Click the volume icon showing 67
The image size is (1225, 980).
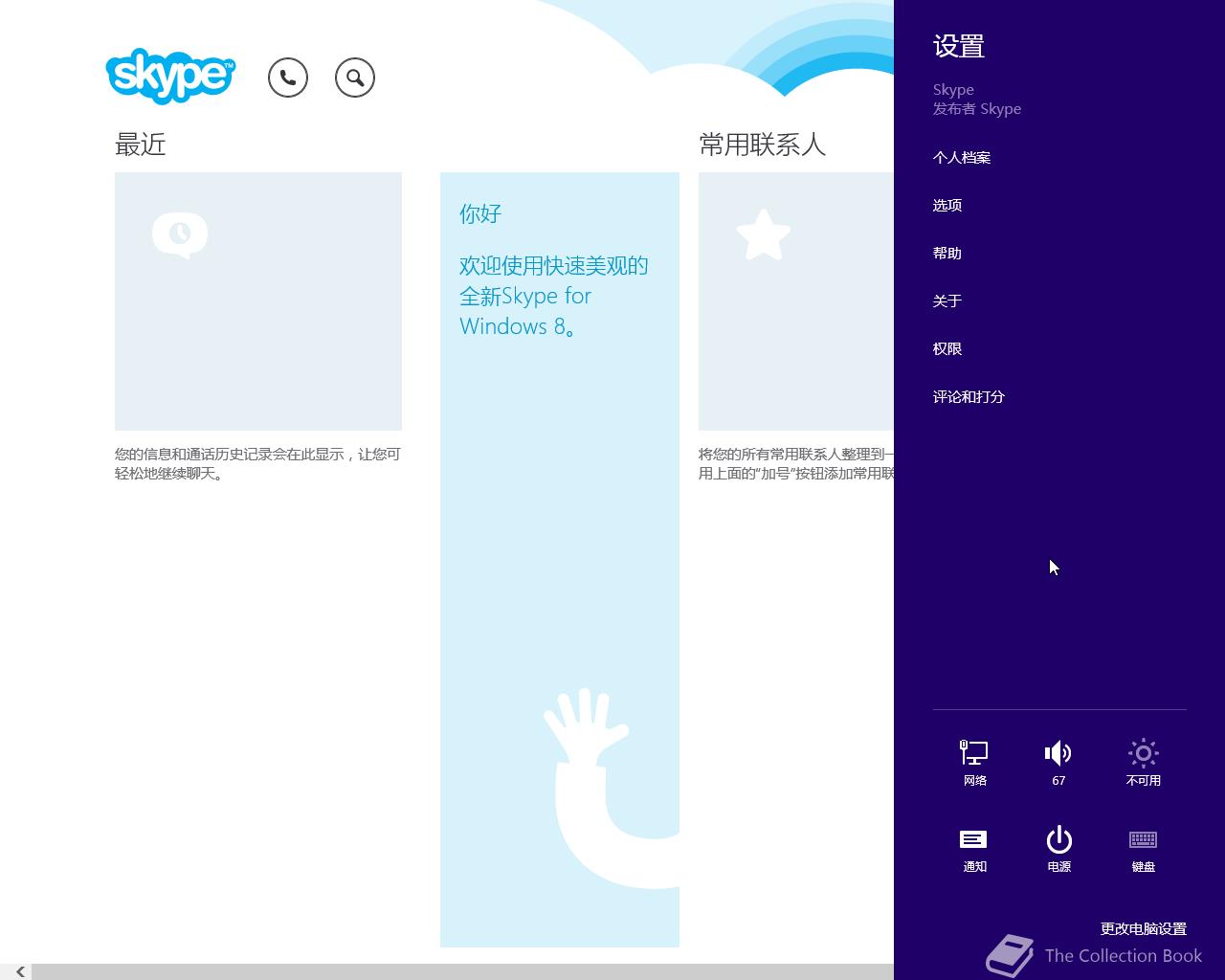click(1058, 763)
